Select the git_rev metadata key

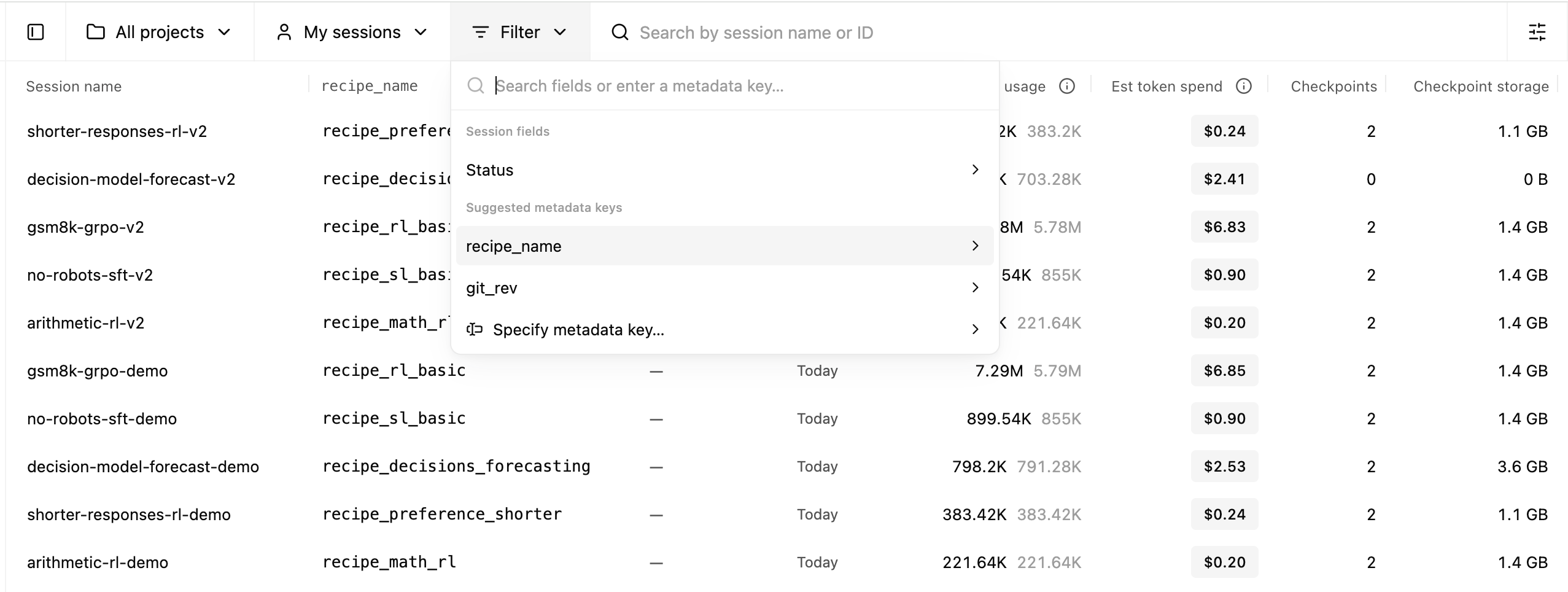(724, 287)
